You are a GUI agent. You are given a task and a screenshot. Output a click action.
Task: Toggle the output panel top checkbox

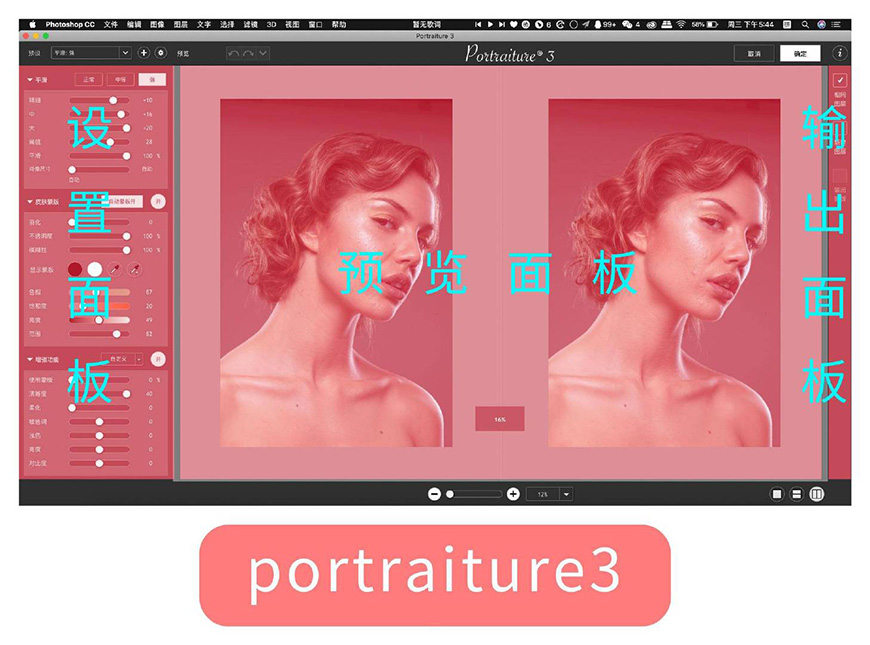[x=839, y=80]
